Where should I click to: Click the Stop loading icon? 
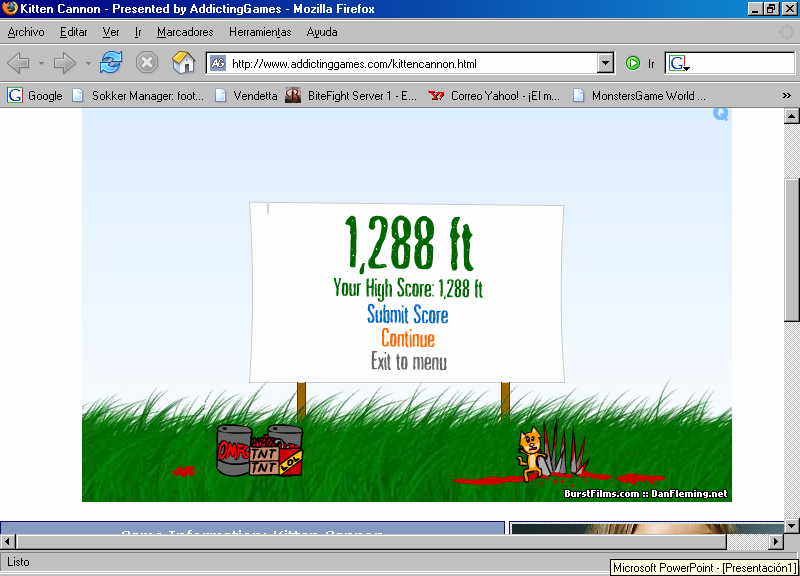147,63
